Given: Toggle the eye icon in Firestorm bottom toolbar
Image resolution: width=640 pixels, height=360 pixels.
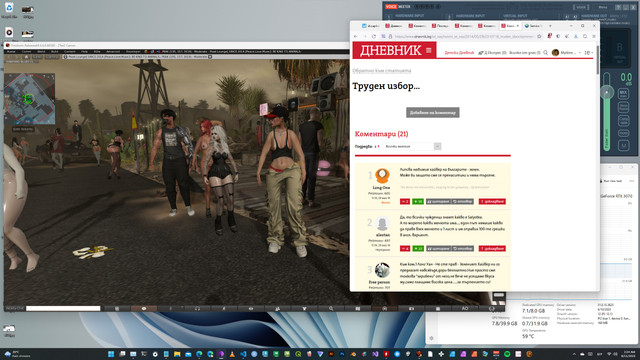Looking at the screenshot, I should tap(251, 309).
